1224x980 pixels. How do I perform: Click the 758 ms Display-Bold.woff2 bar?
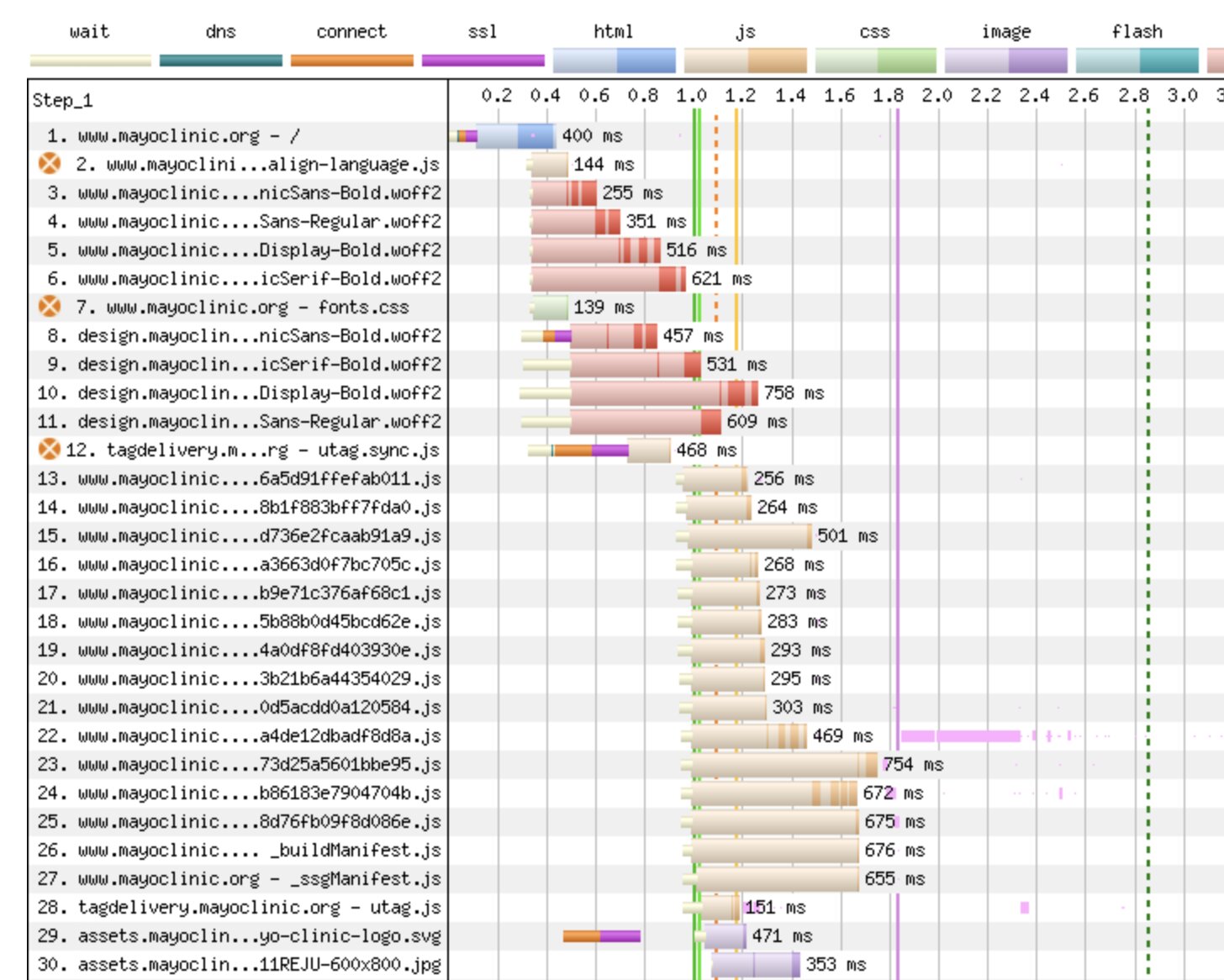[x=664, y=393]
